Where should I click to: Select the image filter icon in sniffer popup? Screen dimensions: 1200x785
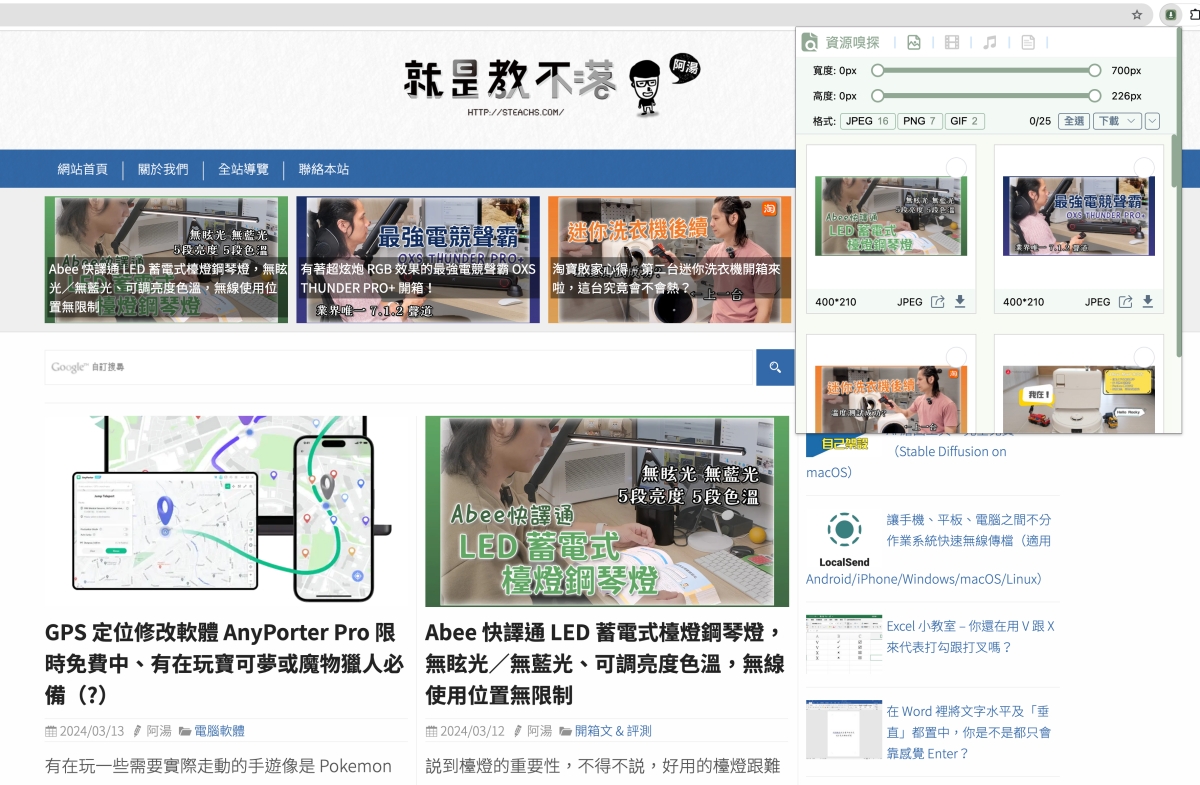tap(913, 42)
